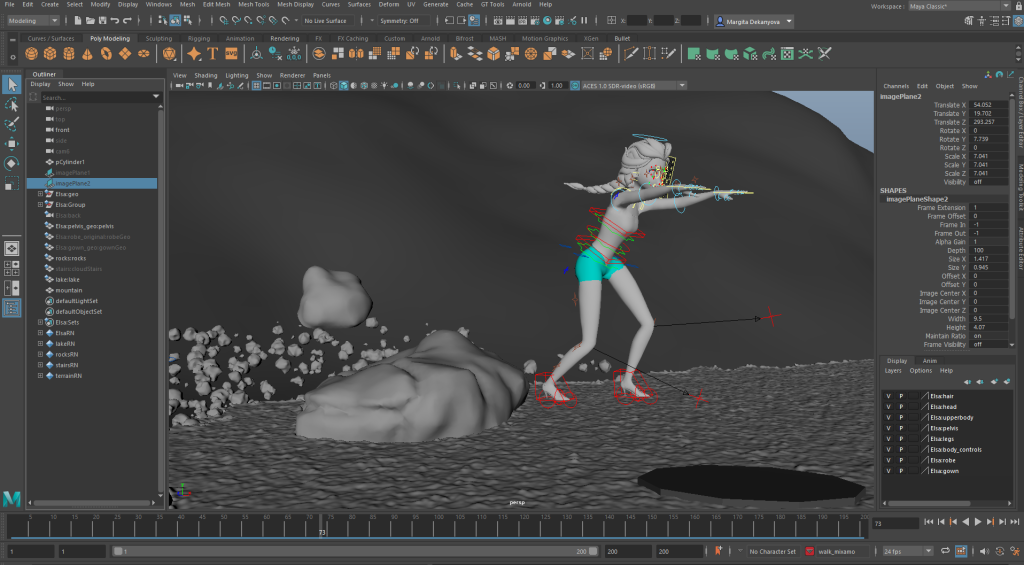Click polygon sphere shelf icon
The width and height of the screenshot is (1024, 565).
[x=31, y=54]
